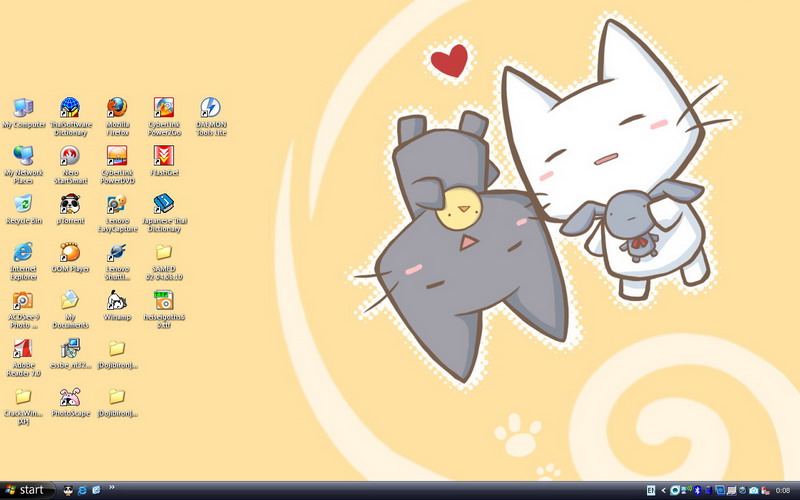Click the taskbar clock showing 0:08

coord(783,490)
